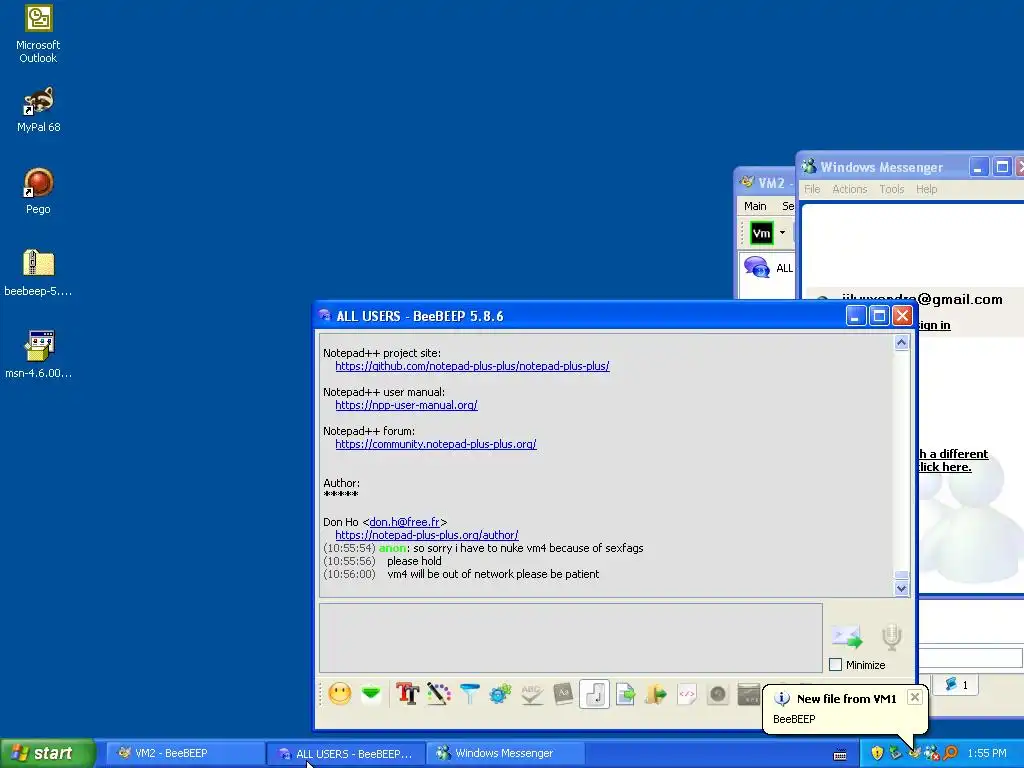Click the 'click here.' link in Messenger
1024x768 pixels.
coord(944,467)
